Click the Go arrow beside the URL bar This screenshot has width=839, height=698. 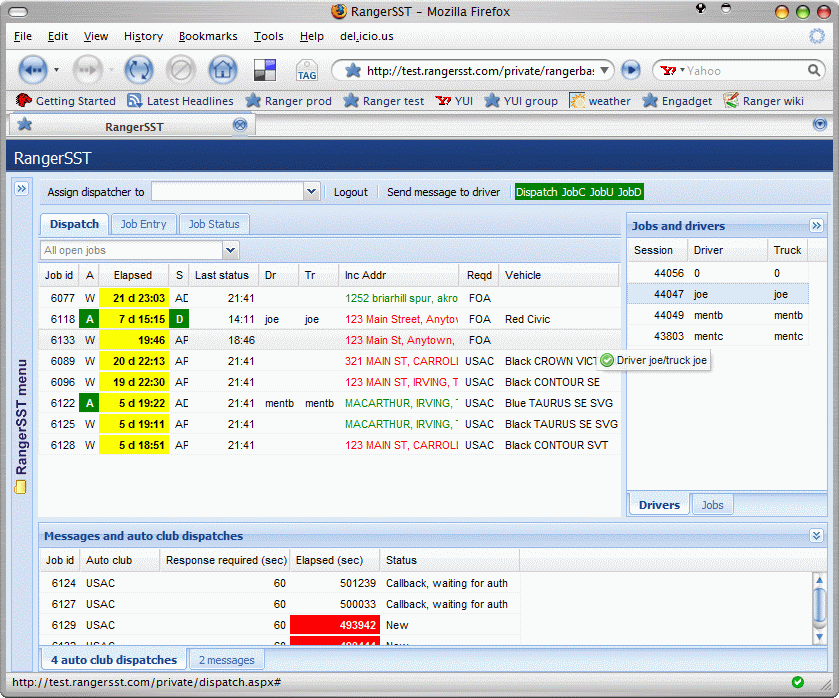pyautogui.click(x=630, y=70)
